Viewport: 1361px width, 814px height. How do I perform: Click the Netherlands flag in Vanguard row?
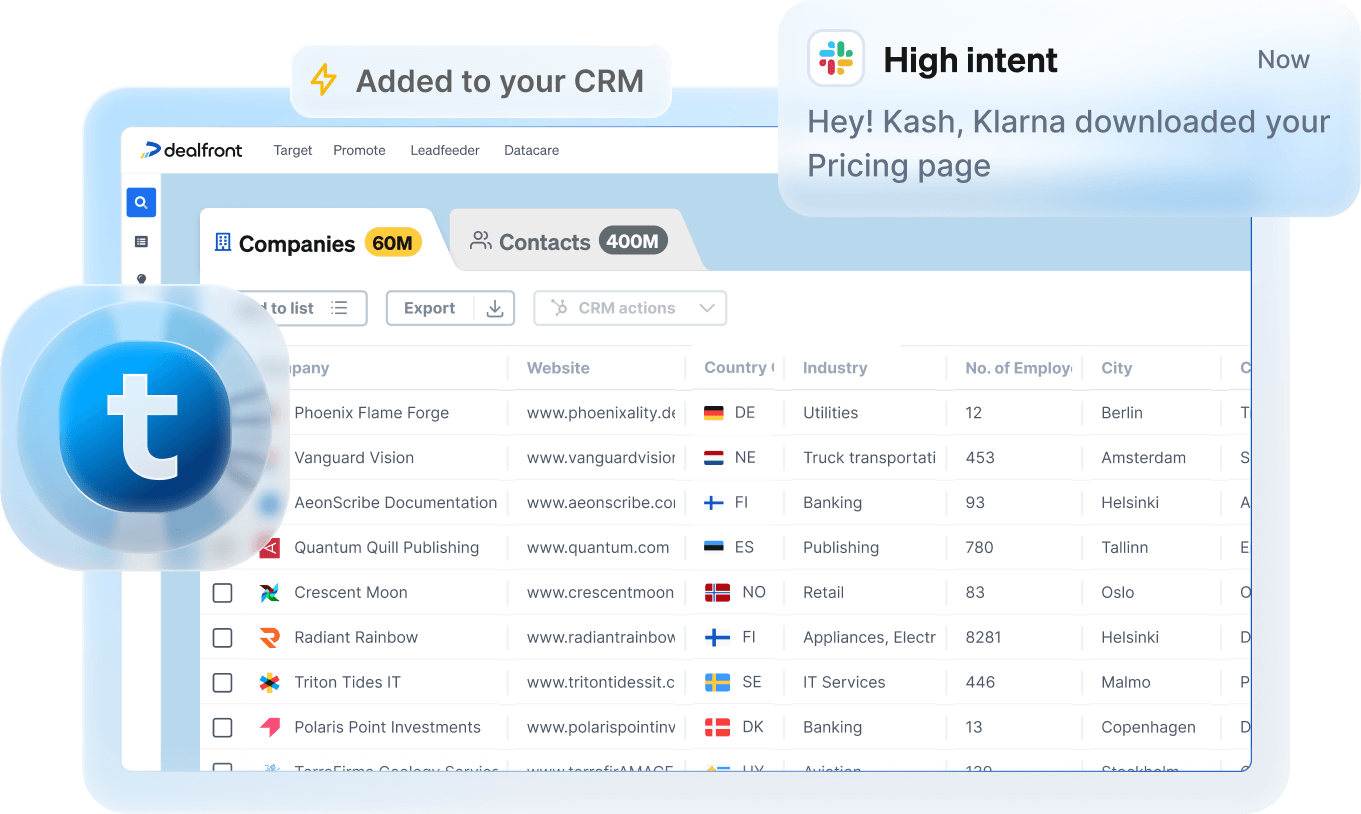(714, 458)
